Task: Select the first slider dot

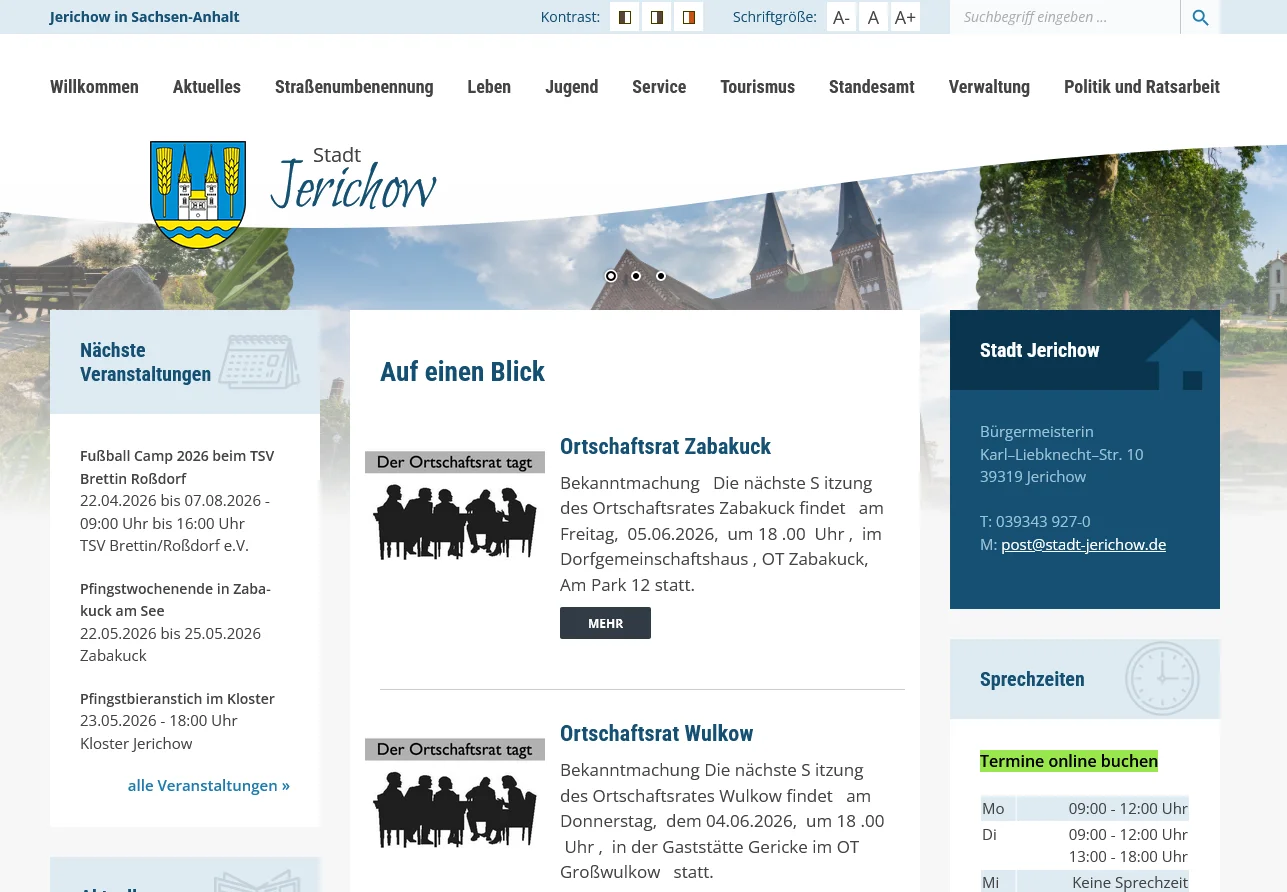Action: tap(611, 276)
